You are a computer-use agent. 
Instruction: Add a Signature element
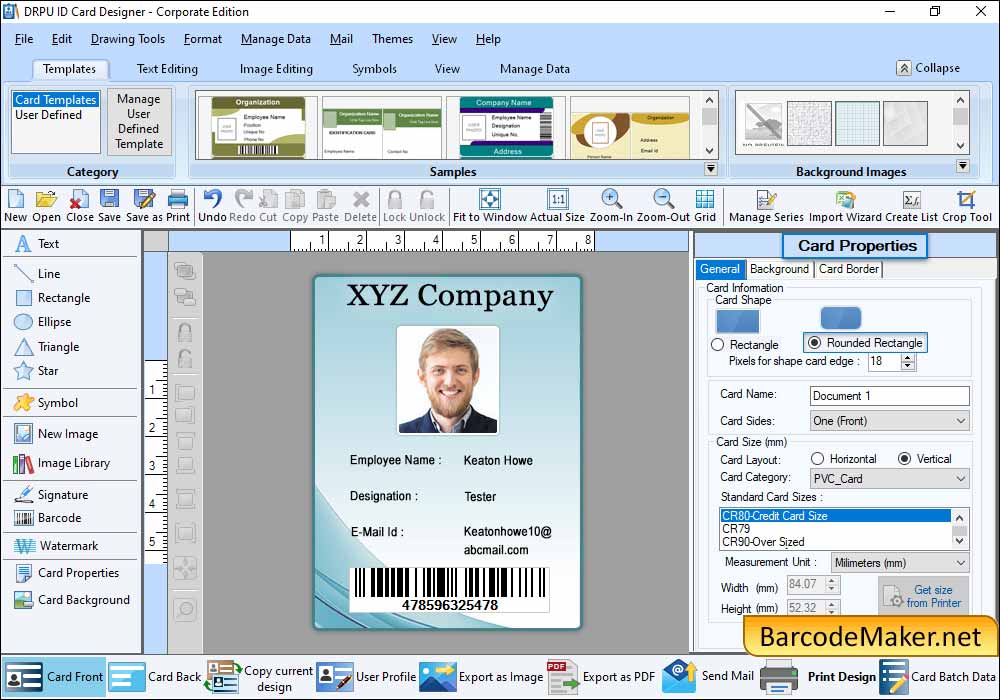(x=51, y=494)
